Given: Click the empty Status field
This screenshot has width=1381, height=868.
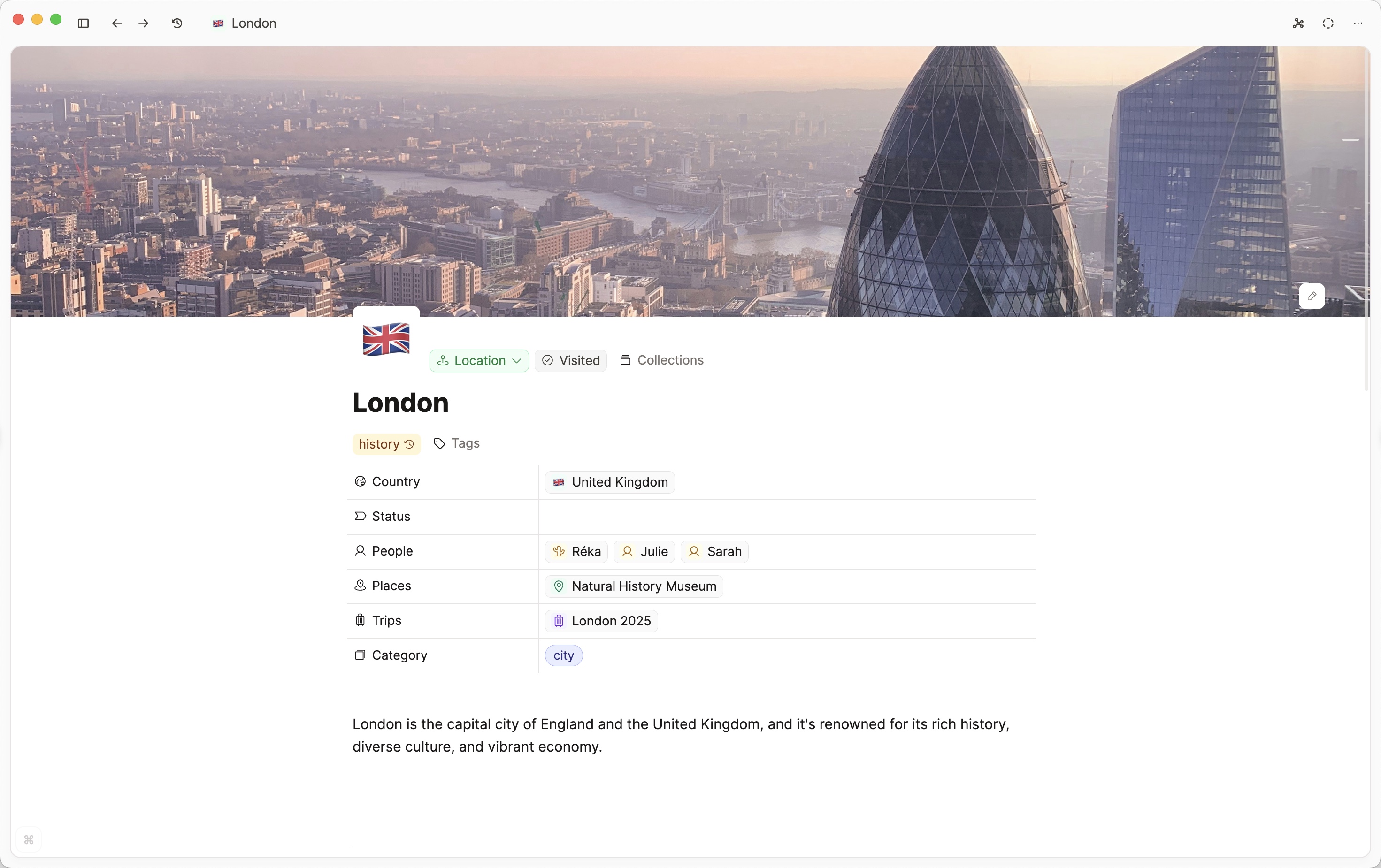Looking at the screenshot, I should [x=786, y=517].
